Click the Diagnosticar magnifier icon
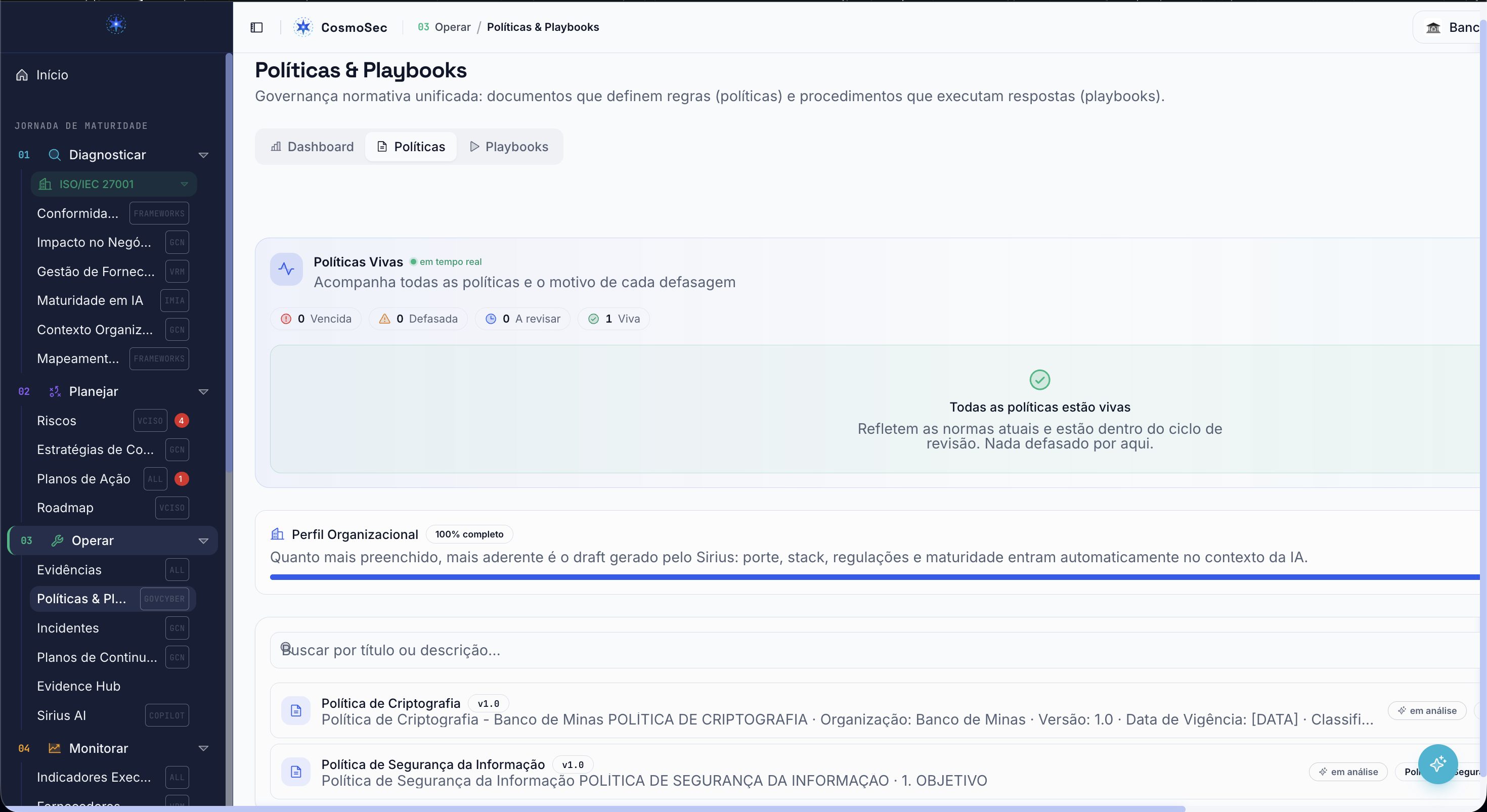This screenshot has width=1487, height=812. (54, 155)
